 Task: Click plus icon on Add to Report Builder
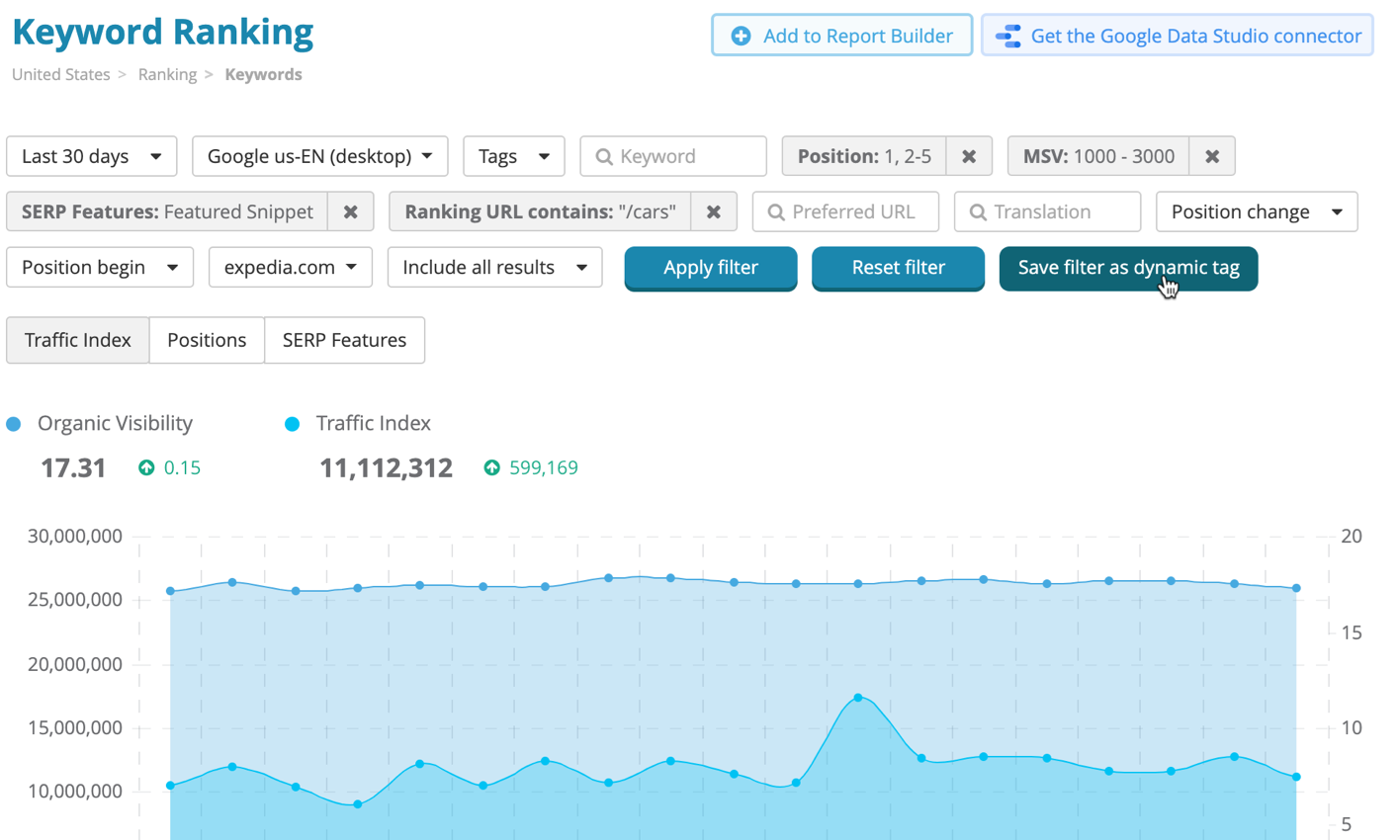coord(741,37)
